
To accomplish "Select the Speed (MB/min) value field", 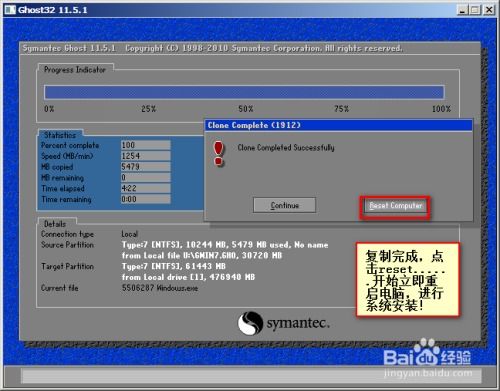I will 146,156.
